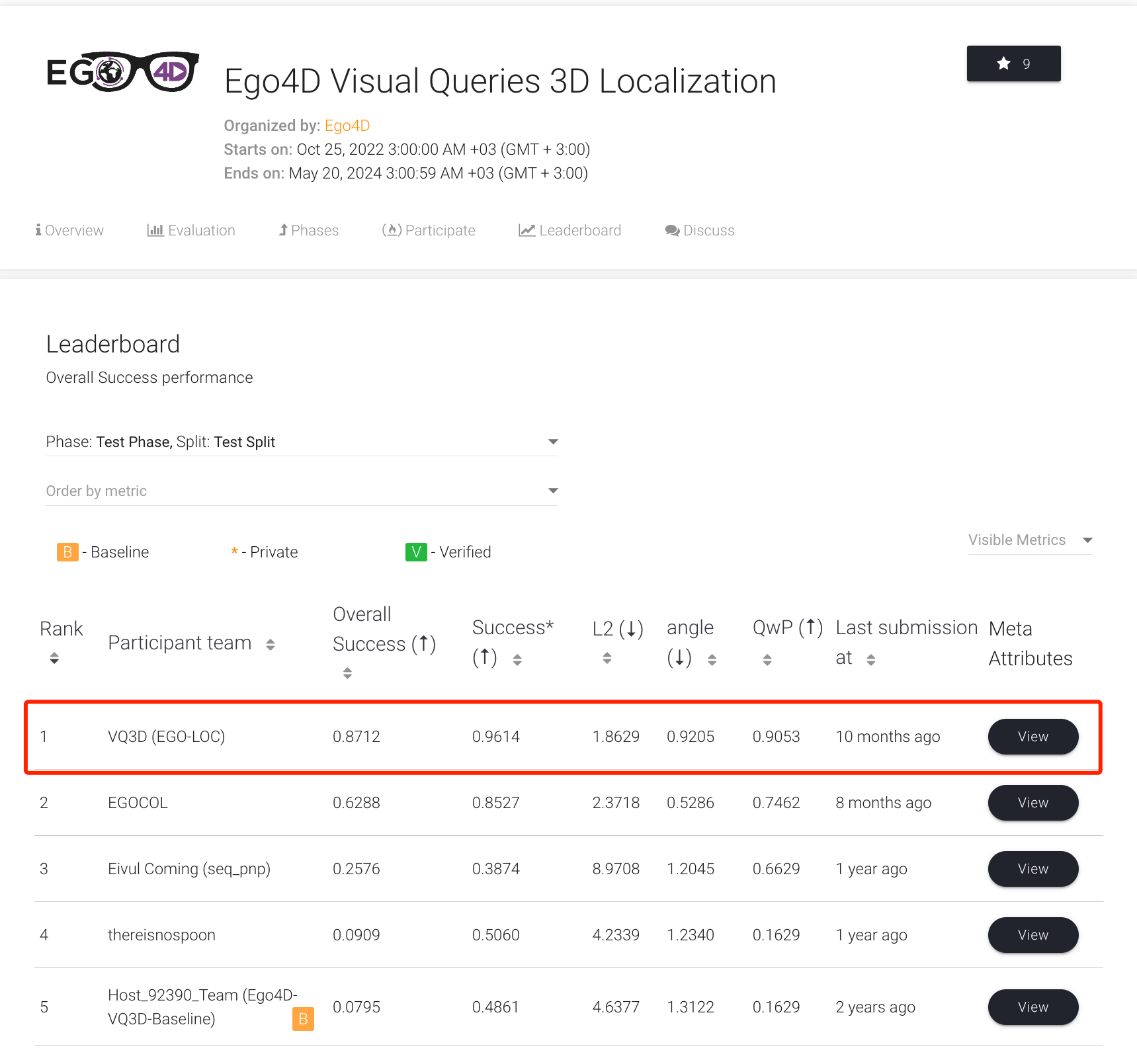Screen dimensions: 1137x1064
Task: Select the Leaderboard tab
Action: pyautogui.click(x=570, y=230)
